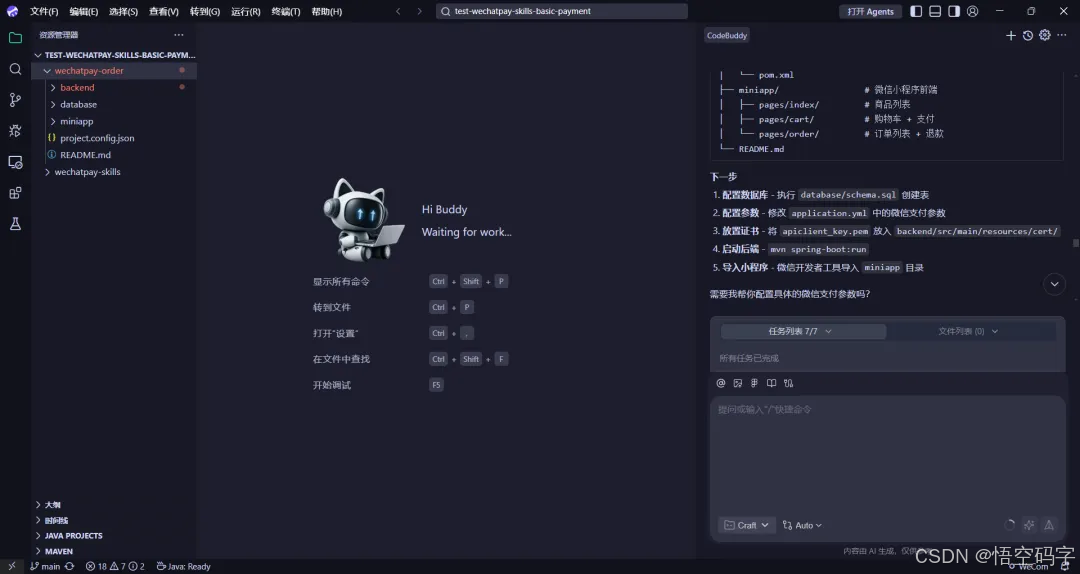The image size is (1080, 574).
Task: Expand the database folder
Action: (53, 104)
